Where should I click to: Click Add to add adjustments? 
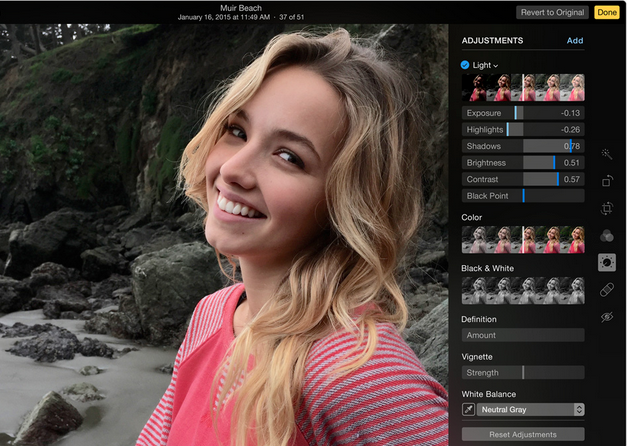[x=574, y=41]
